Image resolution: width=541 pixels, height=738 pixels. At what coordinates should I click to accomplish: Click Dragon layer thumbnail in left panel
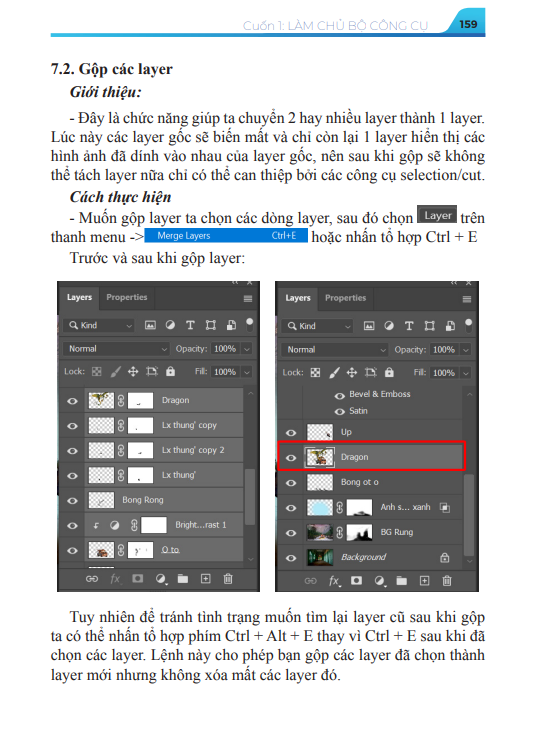(x=101, y=401)
